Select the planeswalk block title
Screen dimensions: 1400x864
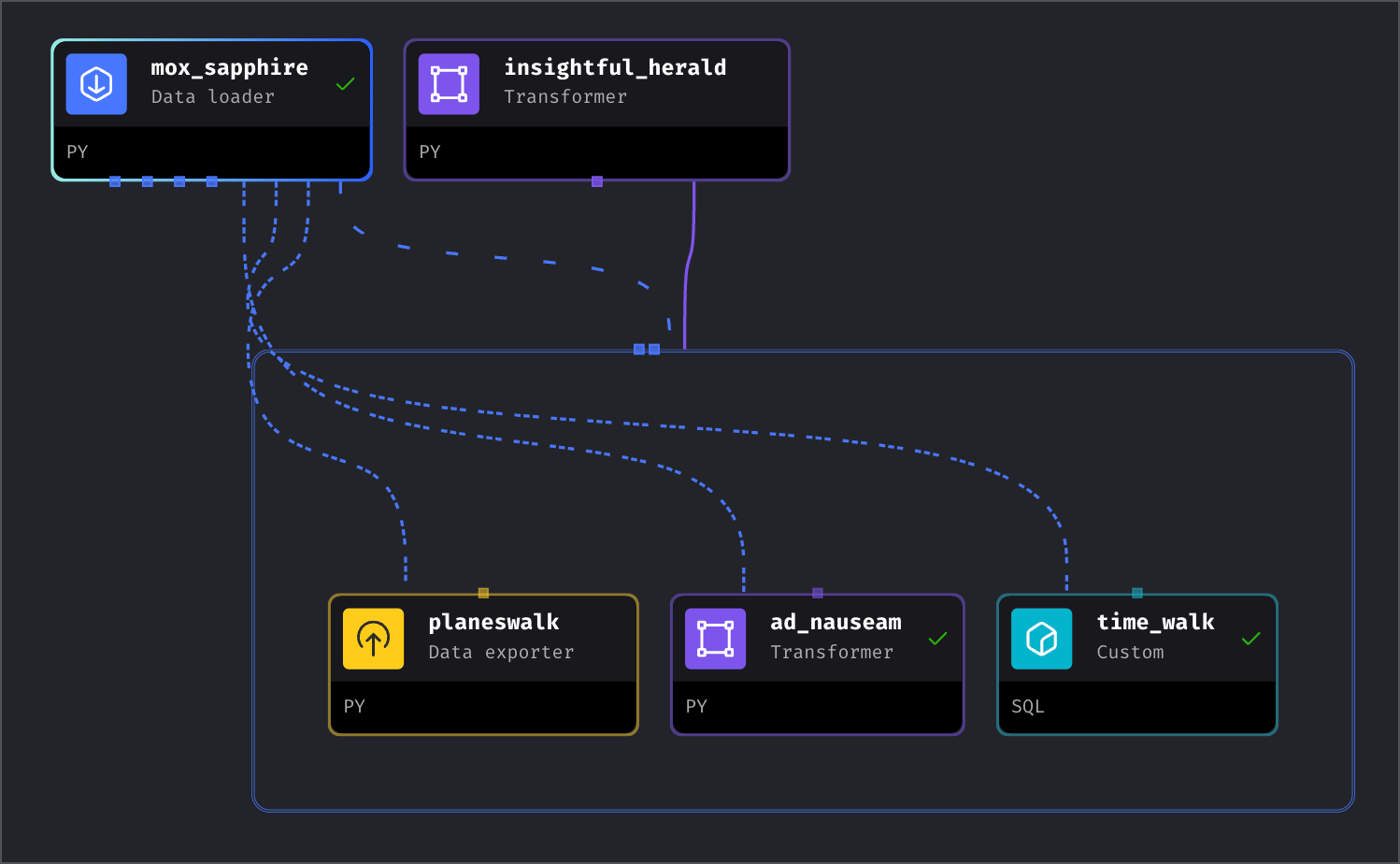point(493,623)
